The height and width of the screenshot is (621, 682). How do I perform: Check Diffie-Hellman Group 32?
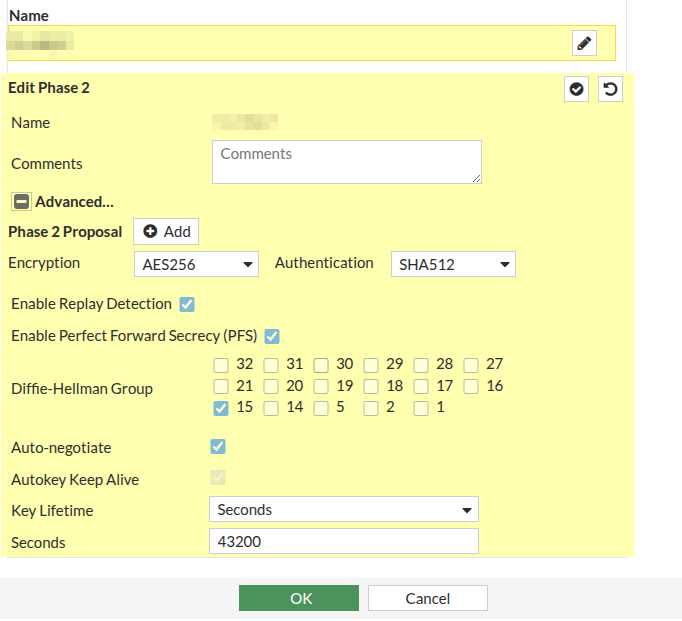(x=221, y=365)
